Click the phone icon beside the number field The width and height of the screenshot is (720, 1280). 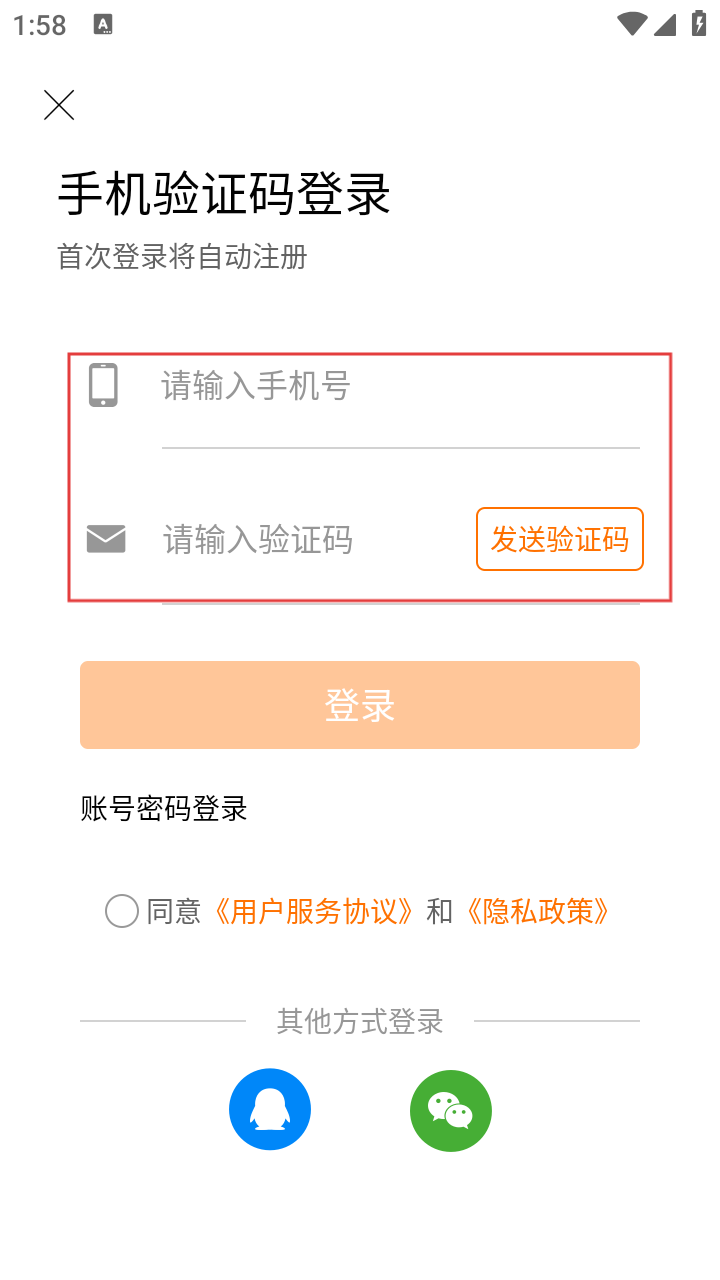pos(103,385)
